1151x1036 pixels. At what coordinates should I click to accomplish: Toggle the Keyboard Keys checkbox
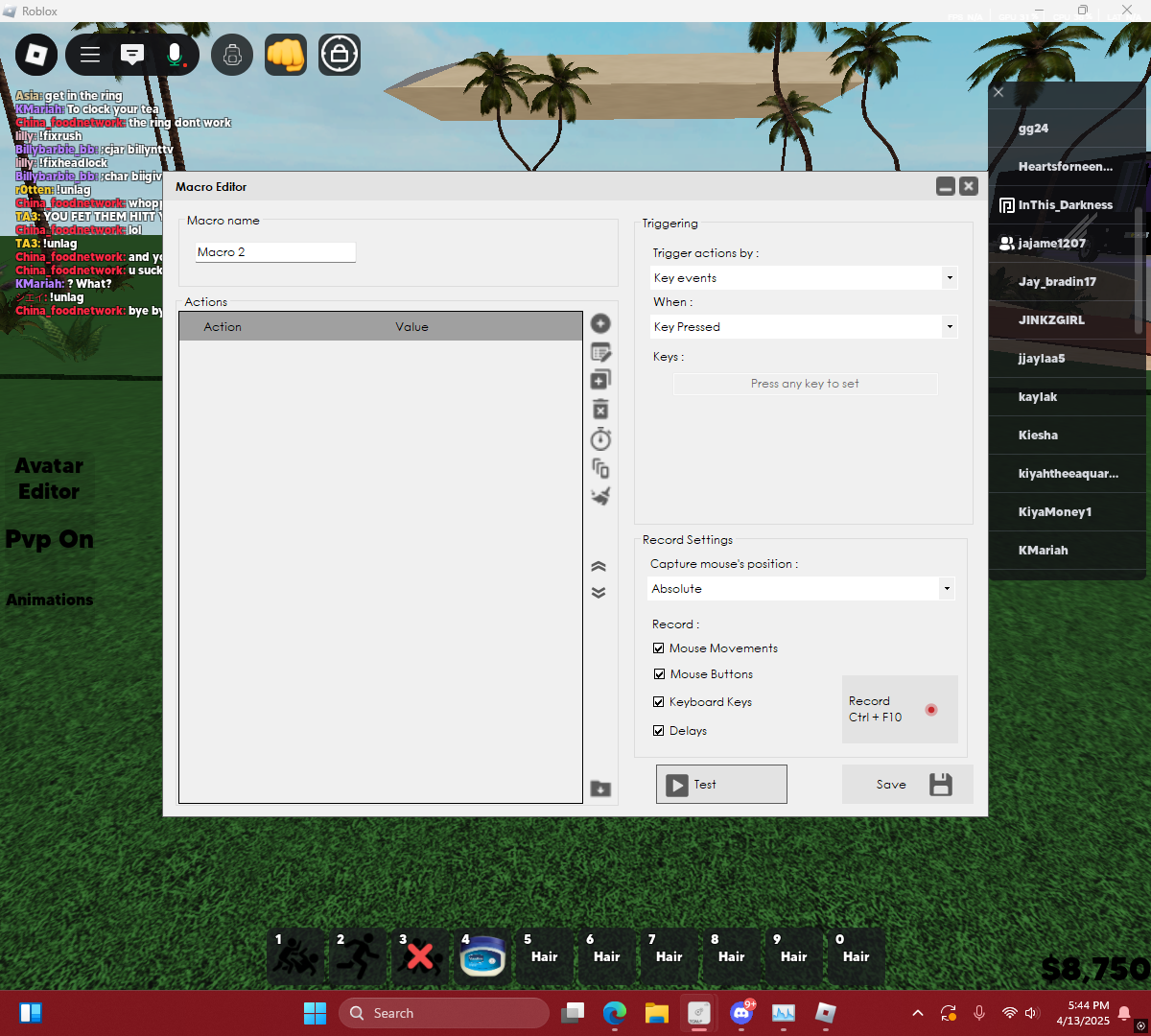coord(659,702)
